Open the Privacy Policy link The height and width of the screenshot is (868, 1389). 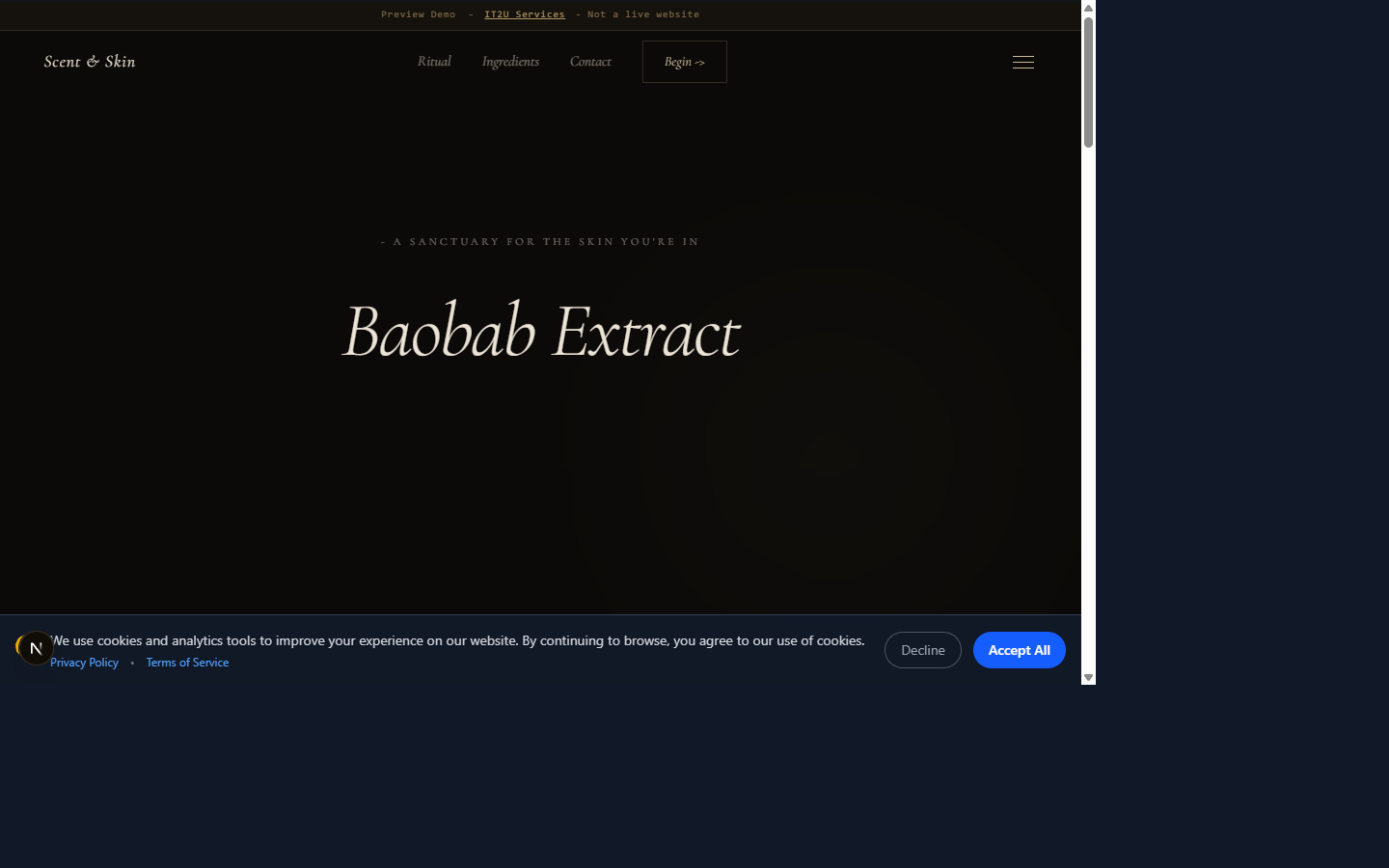tap(84, 663)
